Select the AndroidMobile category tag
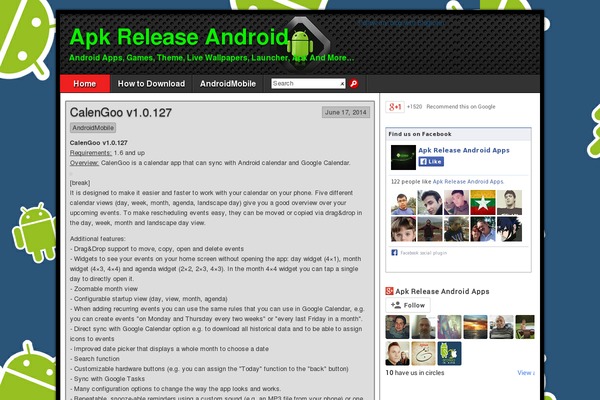Image resolution: width=600 pixels, height=400 pixels. coord(93,128)
